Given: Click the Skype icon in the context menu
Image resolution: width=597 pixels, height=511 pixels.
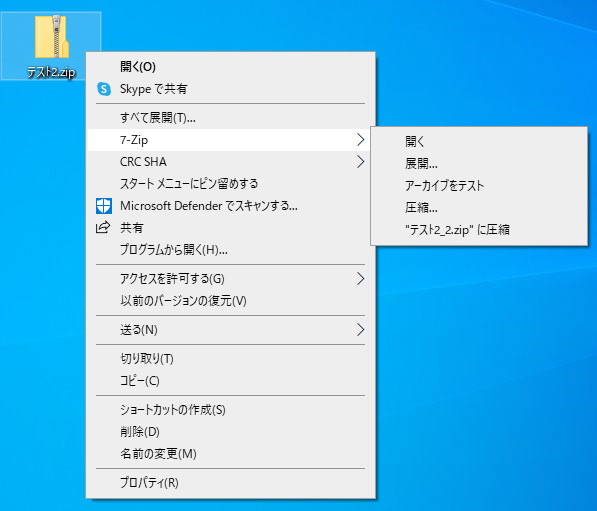Looking at the screenshot, I should pos(104,89).
